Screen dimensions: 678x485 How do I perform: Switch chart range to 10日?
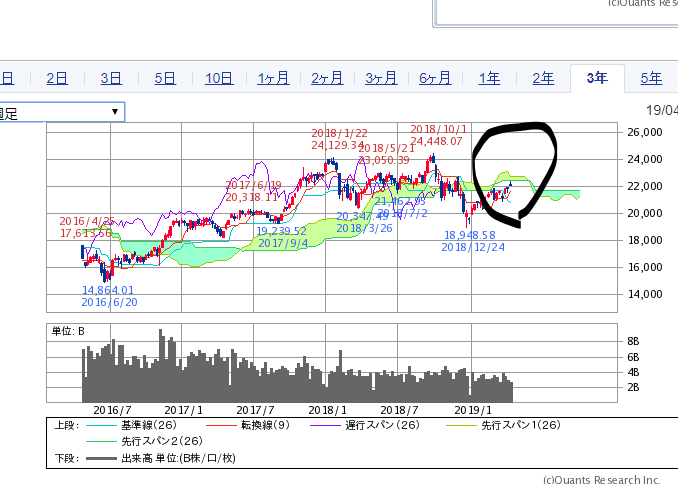(220, 78)
